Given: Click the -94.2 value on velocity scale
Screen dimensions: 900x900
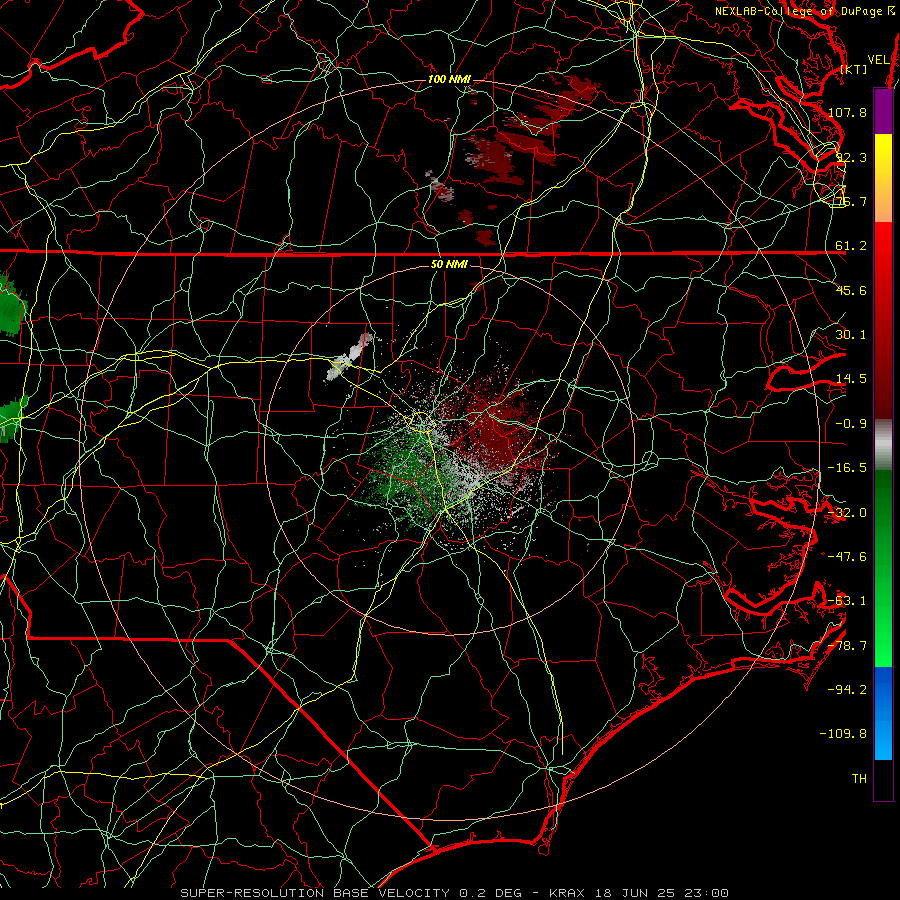Looking at the screenshot, I should (847, 690).
